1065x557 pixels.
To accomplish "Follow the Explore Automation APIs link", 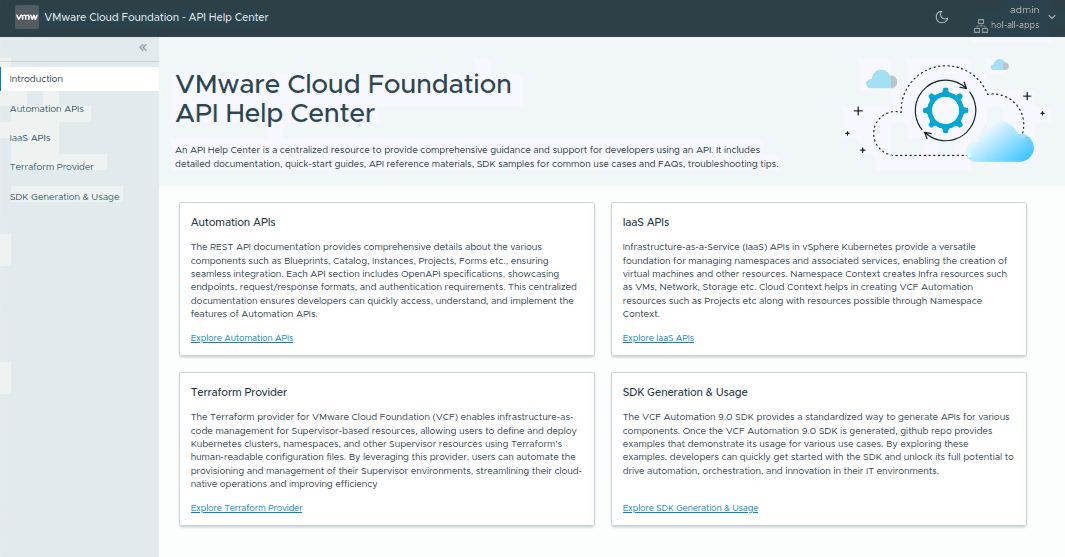I will click(242, 338).
